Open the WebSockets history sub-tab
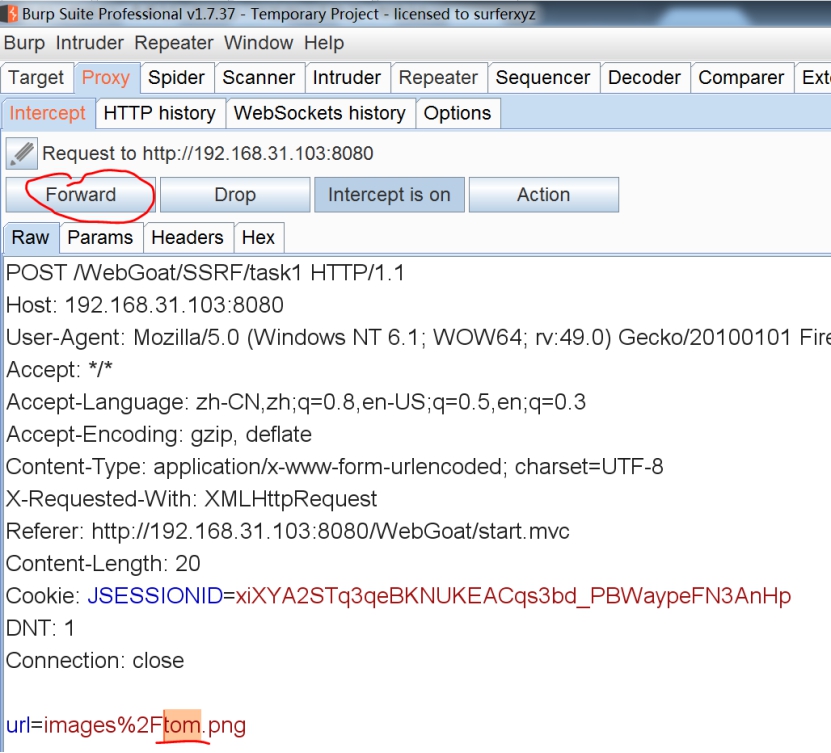The height and width of the screenshot is (753, 831). pos(320,113)
